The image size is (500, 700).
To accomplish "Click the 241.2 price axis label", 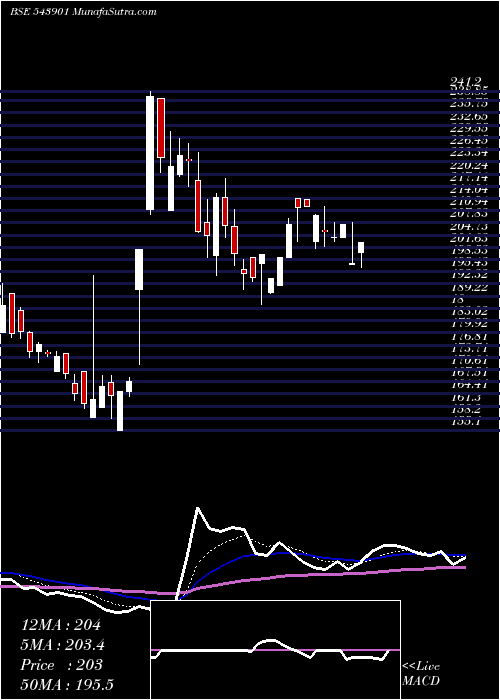I will click(467, 82).
